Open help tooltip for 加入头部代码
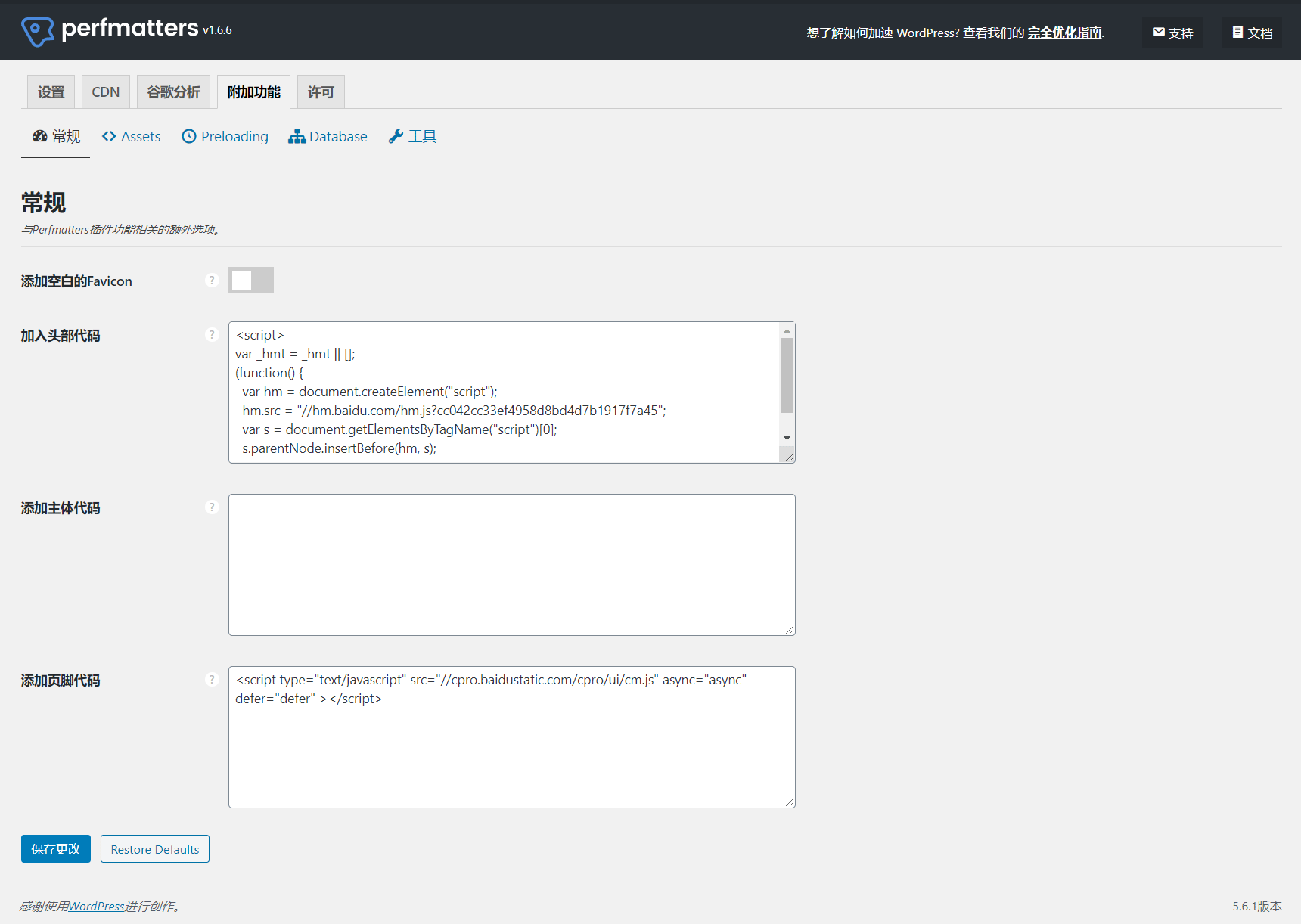This screenshot has width=1301, height=924. coord(212,334)
